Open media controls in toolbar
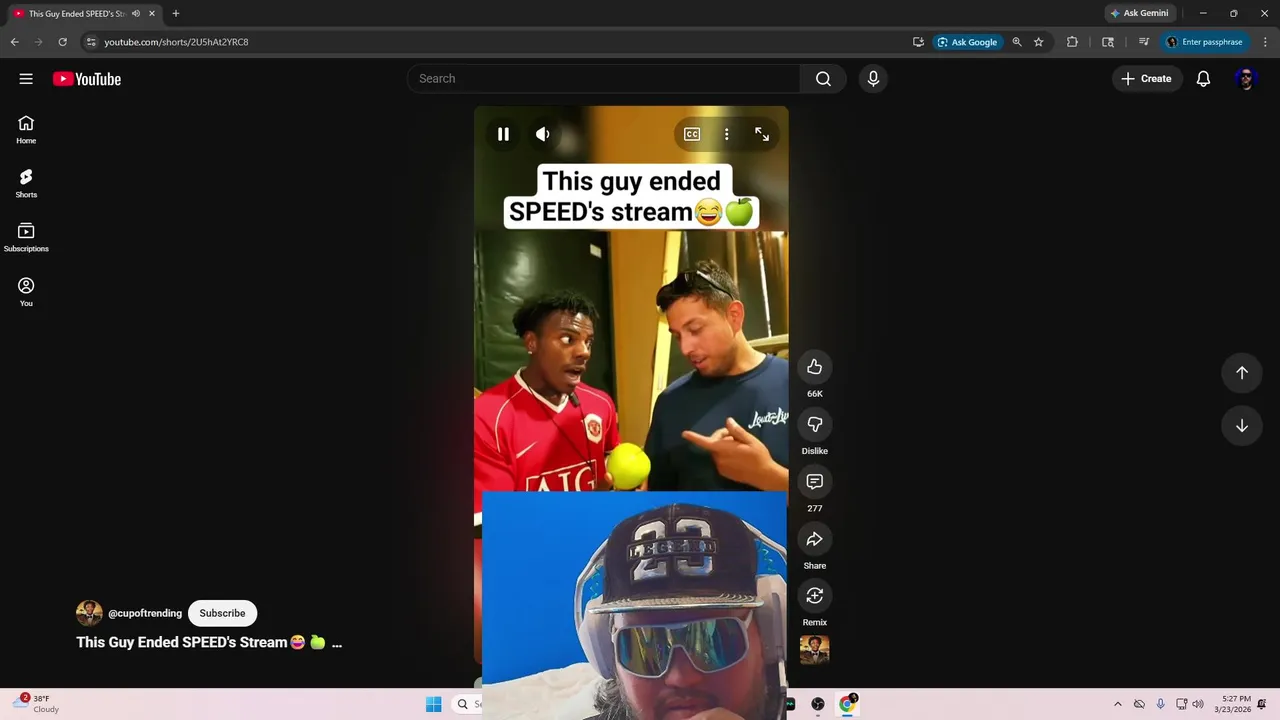This screenshot has height=720, width=1280. [1144, 42]
